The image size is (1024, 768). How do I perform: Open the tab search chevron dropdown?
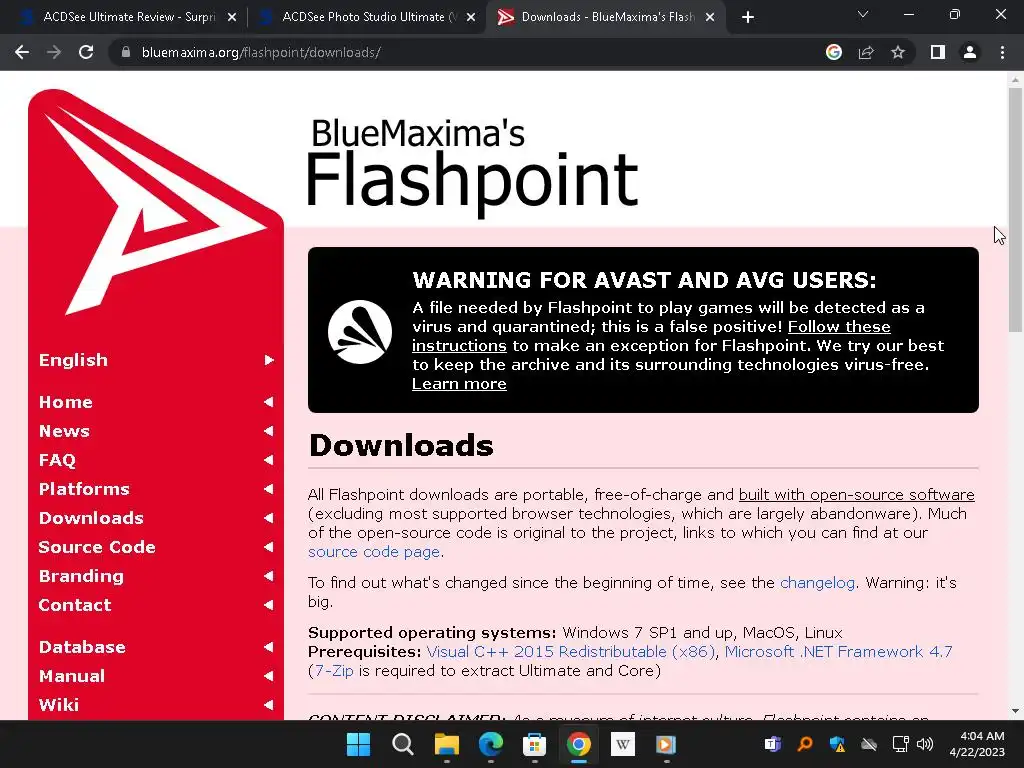(863, 14)
